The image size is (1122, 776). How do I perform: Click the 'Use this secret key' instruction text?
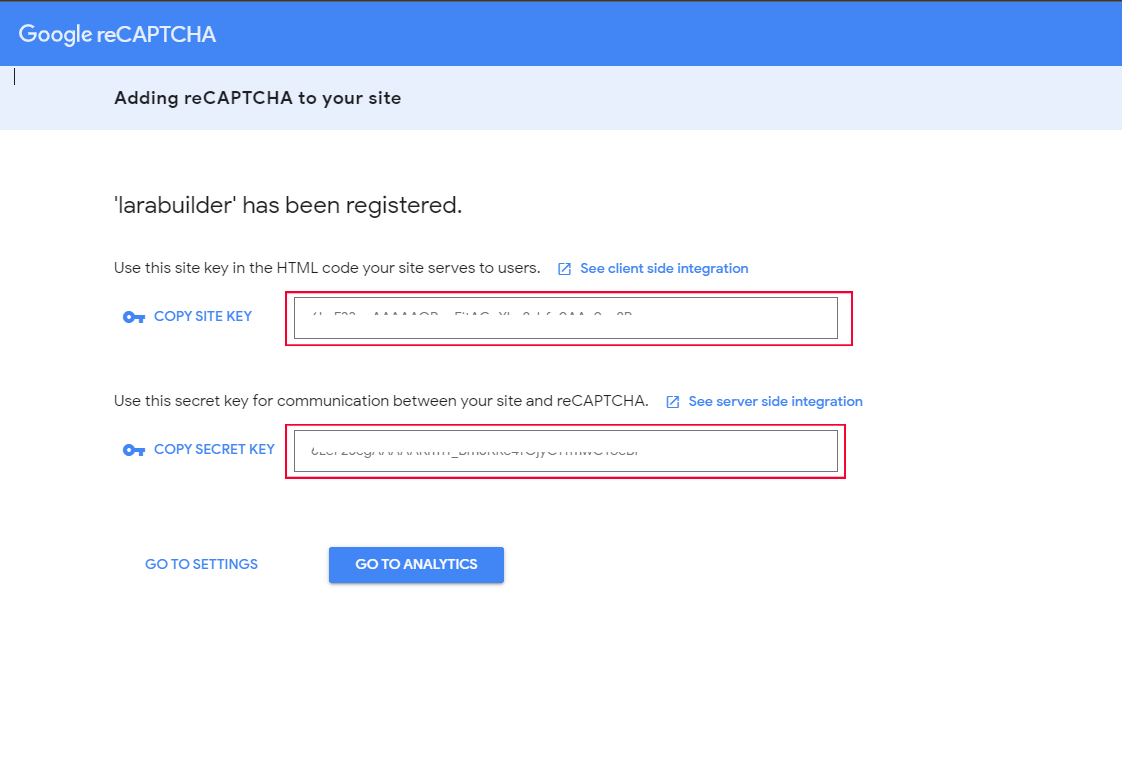381,401
